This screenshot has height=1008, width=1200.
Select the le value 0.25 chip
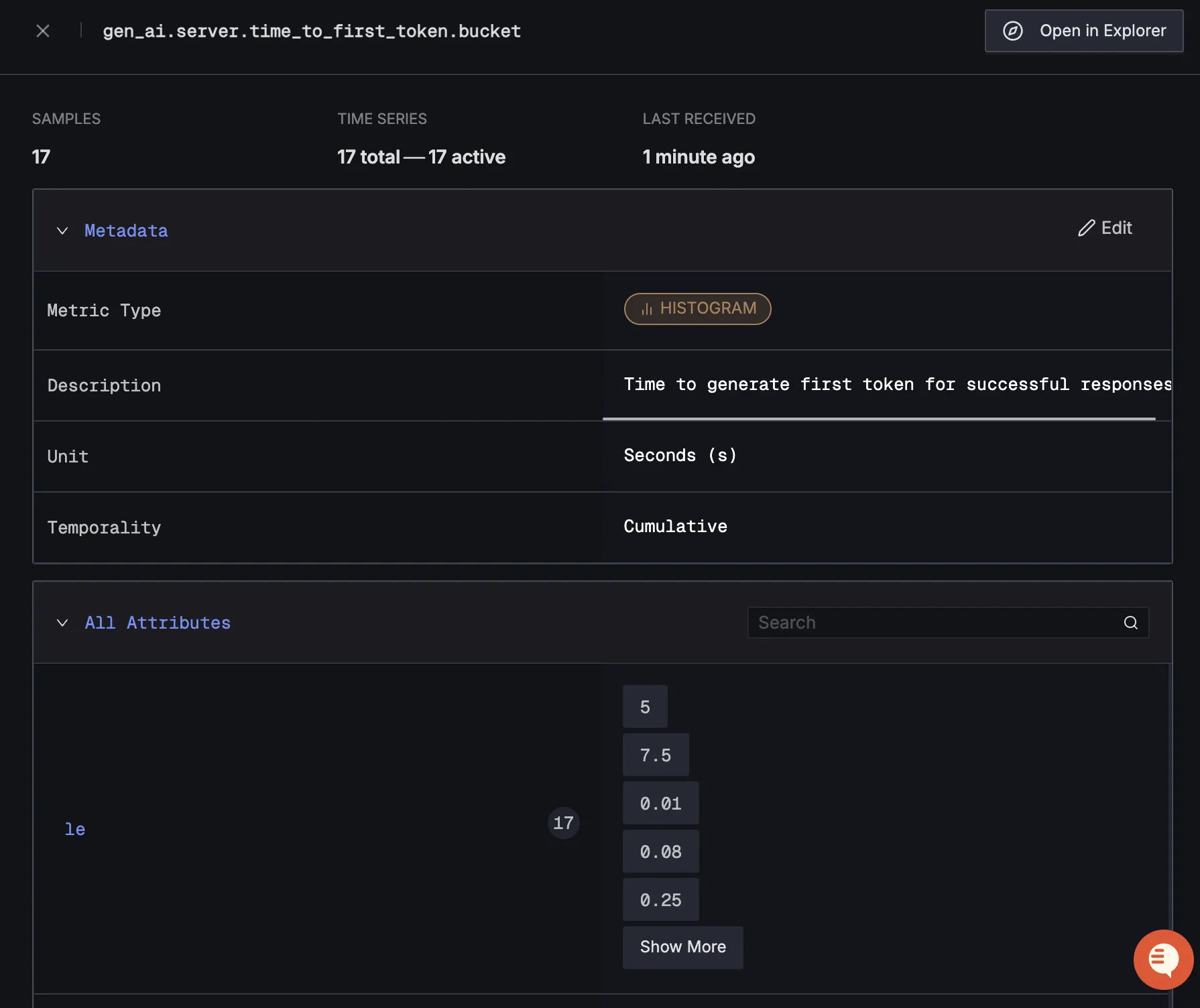click(660, 899)
